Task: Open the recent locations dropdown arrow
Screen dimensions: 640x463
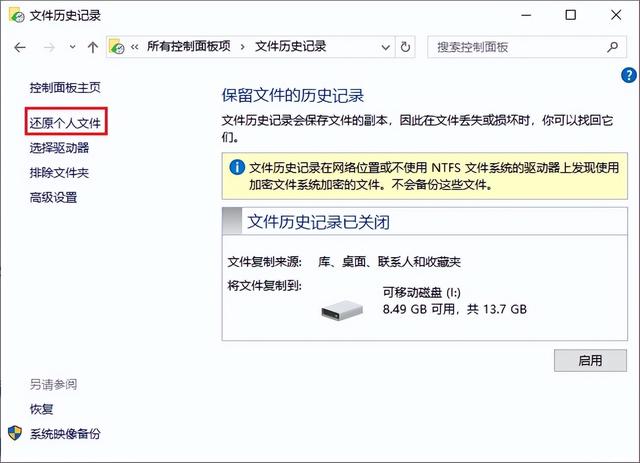Action: [x=72, y=47]
